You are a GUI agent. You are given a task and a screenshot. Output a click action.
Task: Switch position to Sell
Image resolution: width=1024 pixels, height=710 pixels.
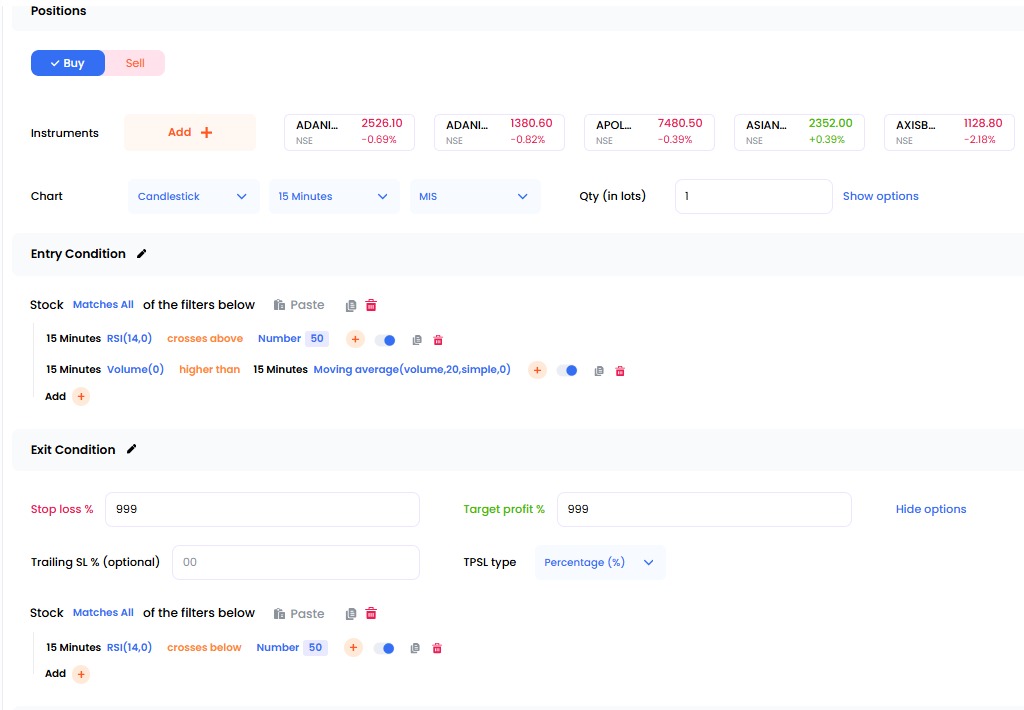pyautogui.click(x=135, y=63)
